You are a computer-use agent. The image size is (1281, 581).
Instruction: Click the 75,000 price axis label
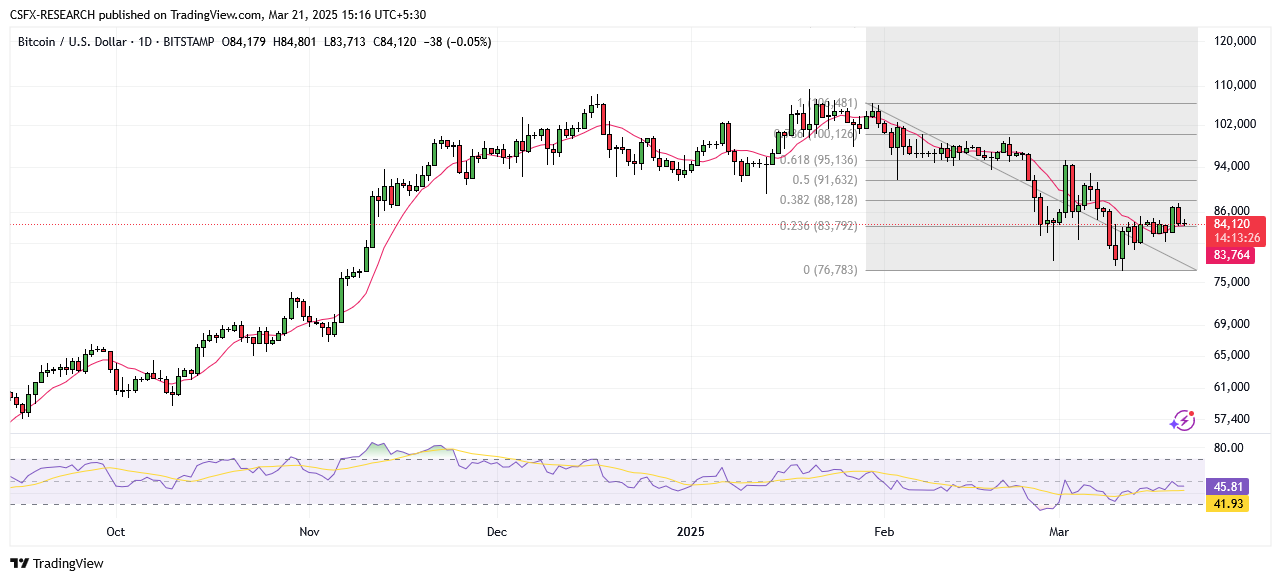[1231, 282]
